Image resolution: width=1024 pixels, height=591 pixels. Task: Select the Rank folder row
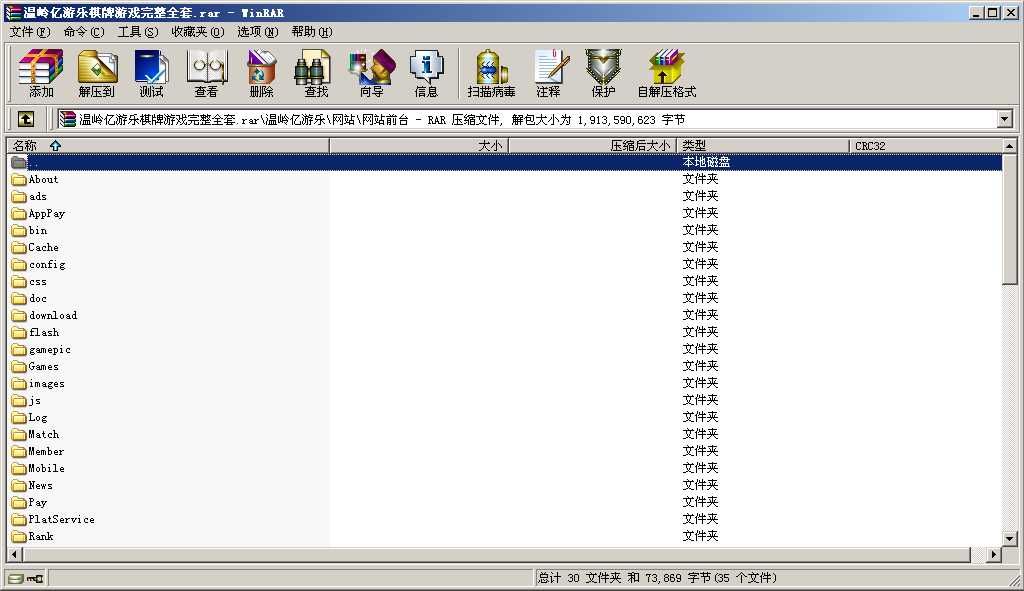(505, 536)
